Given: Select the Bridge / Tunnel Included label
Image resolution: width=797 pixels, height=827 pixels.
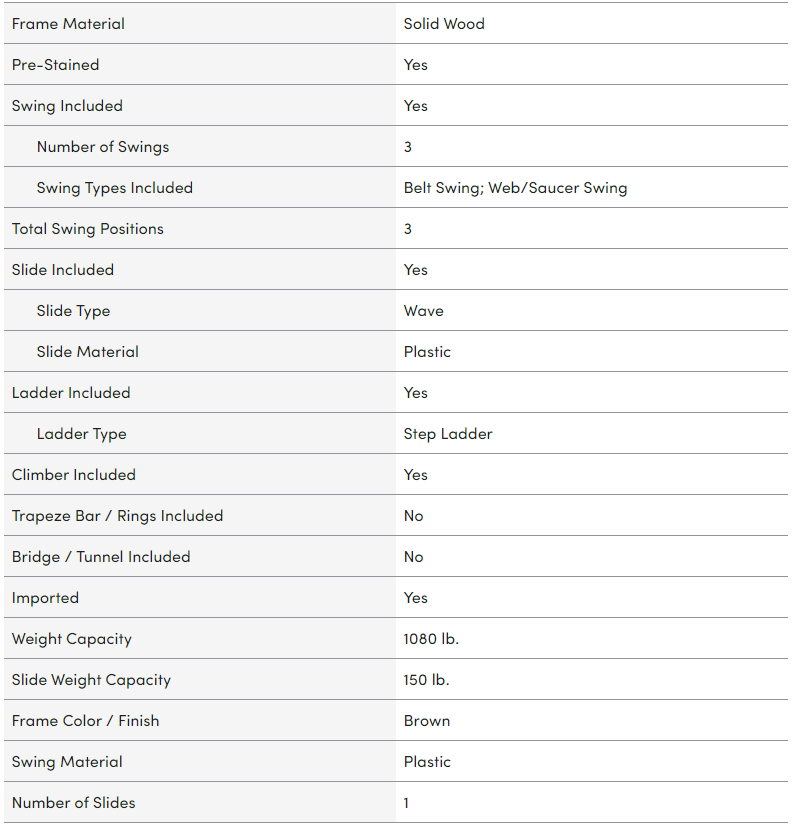Looking at the screenshot, I should 101,557.
